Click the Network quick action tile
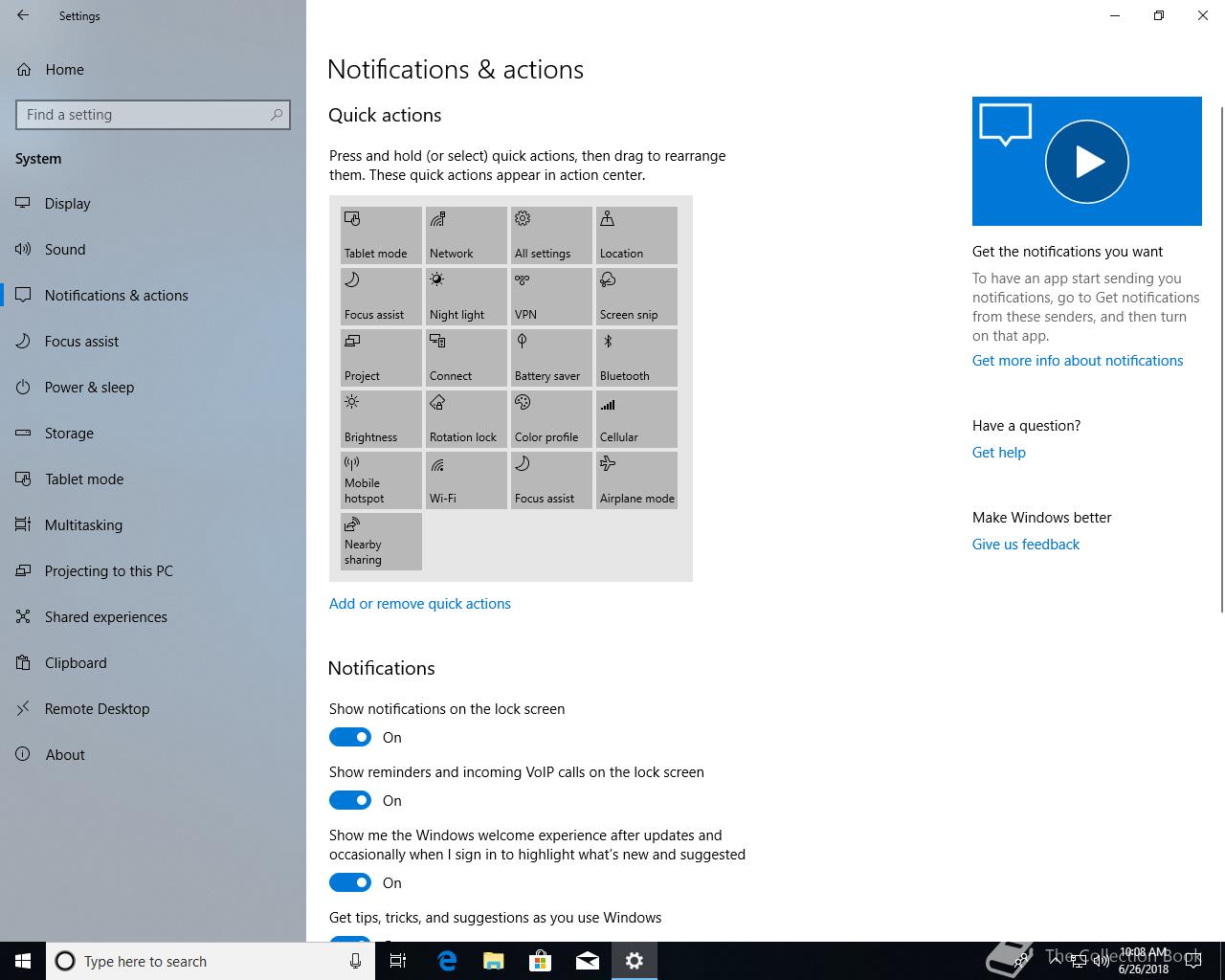The width and height of the screenshot is (1225, 980). click(x=466, y=235)
